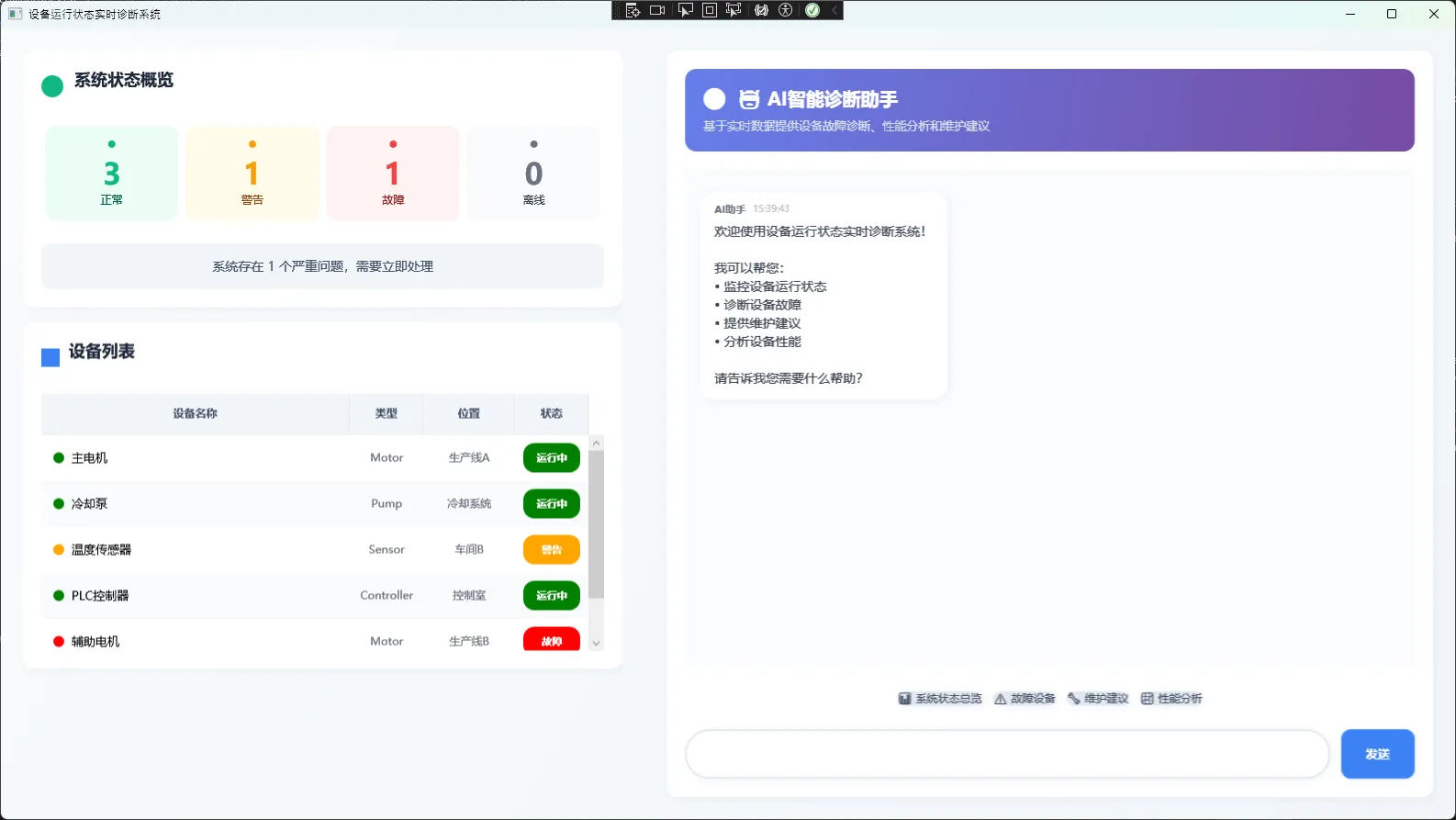Click the green checkmark status icon
This screenshot has width=1456, height=820.
click(812, 10)
